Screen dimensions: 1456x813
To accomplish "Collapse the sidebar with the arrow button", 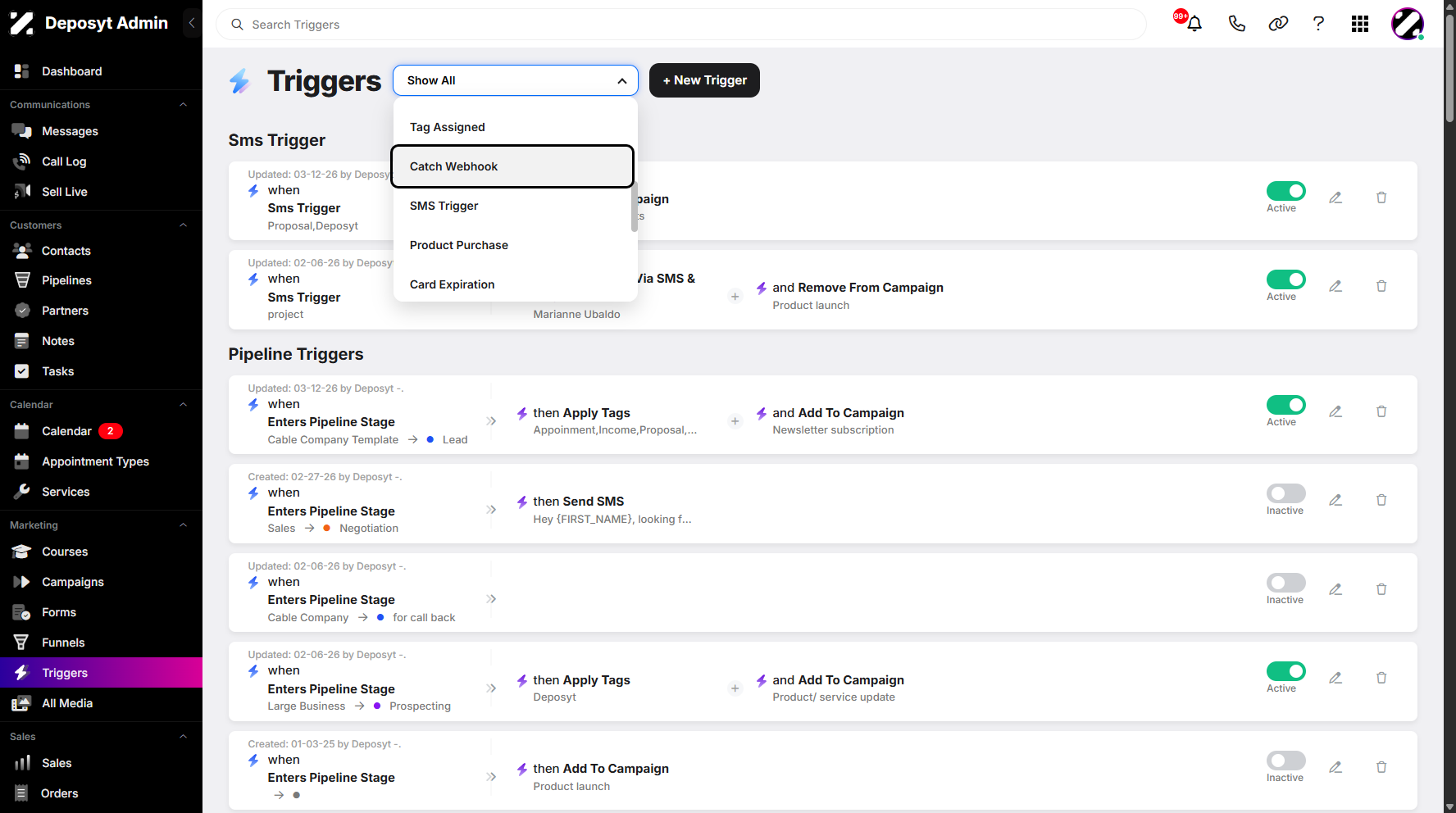I will pos(192,23).
